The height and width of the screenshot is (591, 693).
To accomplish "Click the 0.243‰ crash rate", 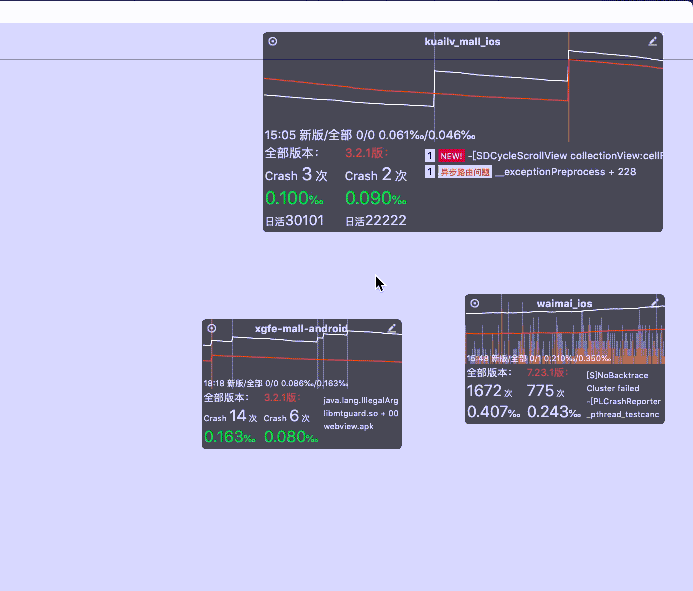I will [x=554, y=412].
